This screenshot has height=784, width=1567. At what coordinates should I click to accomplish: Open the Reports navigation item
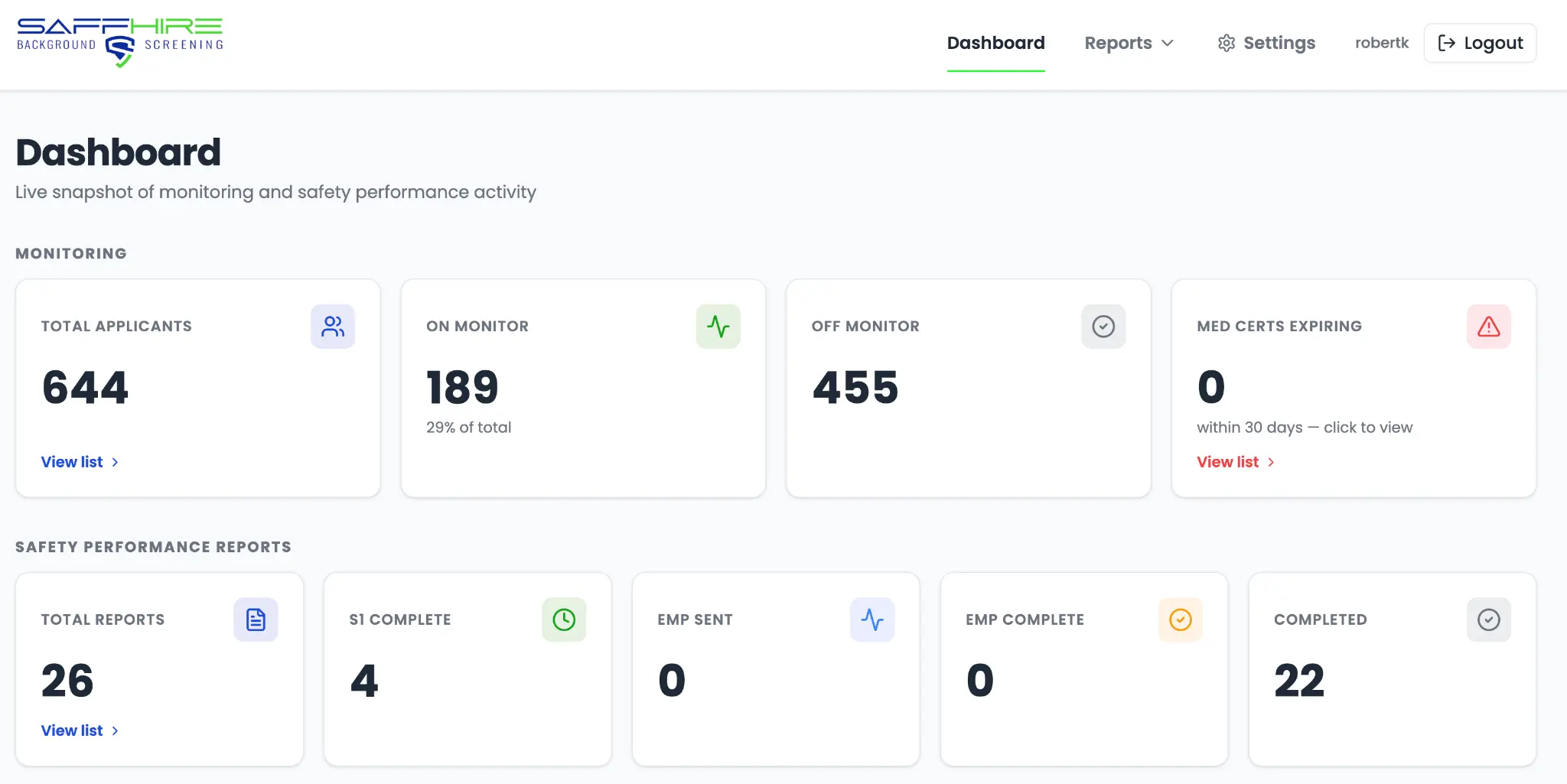tap(1119, 43)
